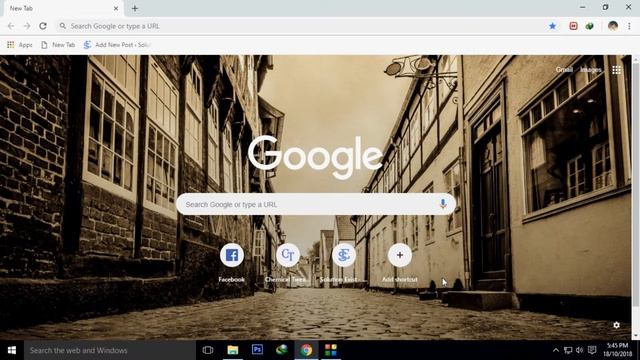Open Task View from the taskbar
640x360 pixels.
tap(208, 350)
